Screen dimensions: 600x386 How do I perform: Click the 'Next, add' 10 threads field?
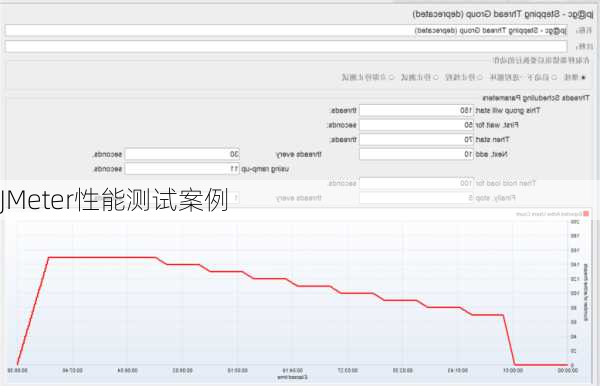pos(416,154)
